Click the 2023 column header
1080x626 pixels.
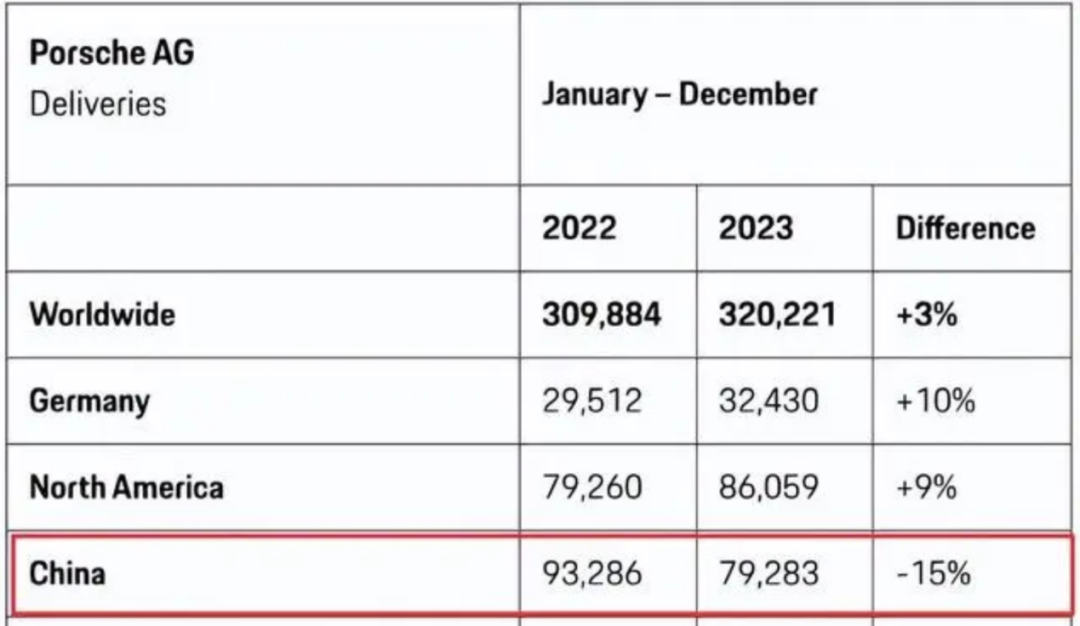click(x=755, y=228)
